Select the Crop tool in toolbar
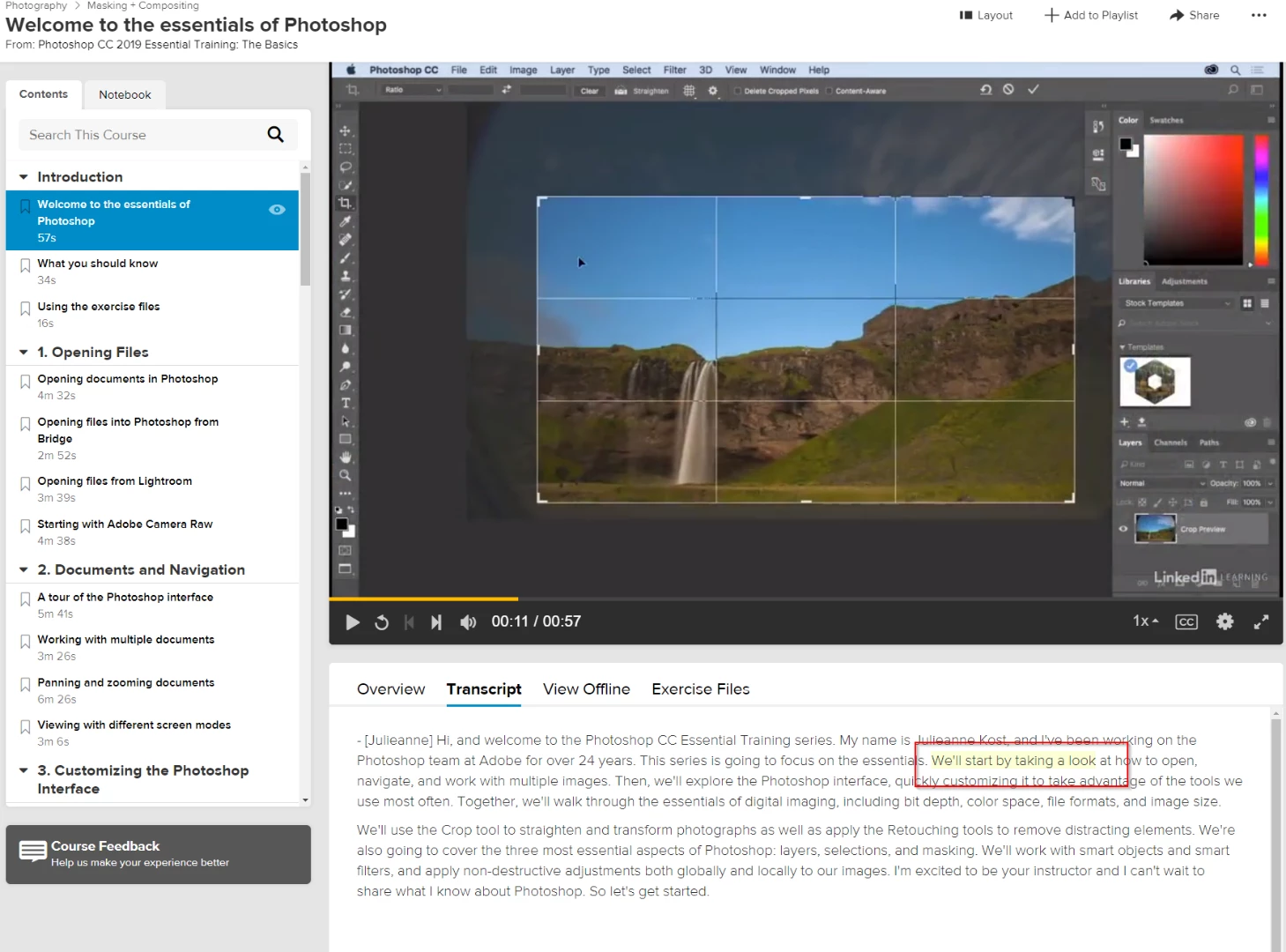The image size is (1286, 952). click(346, 203)
